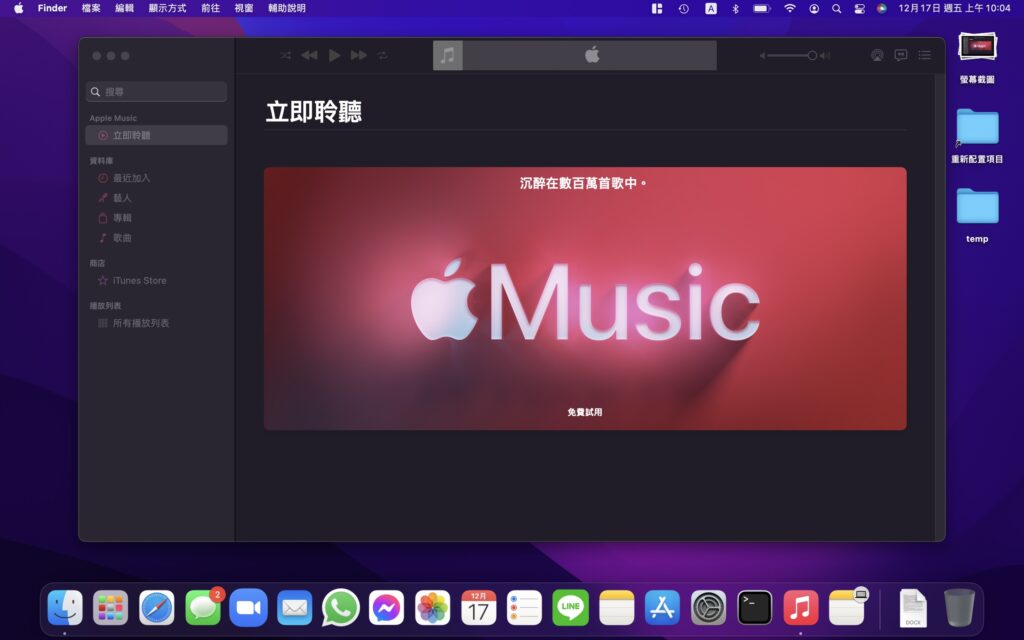This screenshot has height=640, width=1024.
Task: Open System Preferences from the Dock
Action: 709,607
